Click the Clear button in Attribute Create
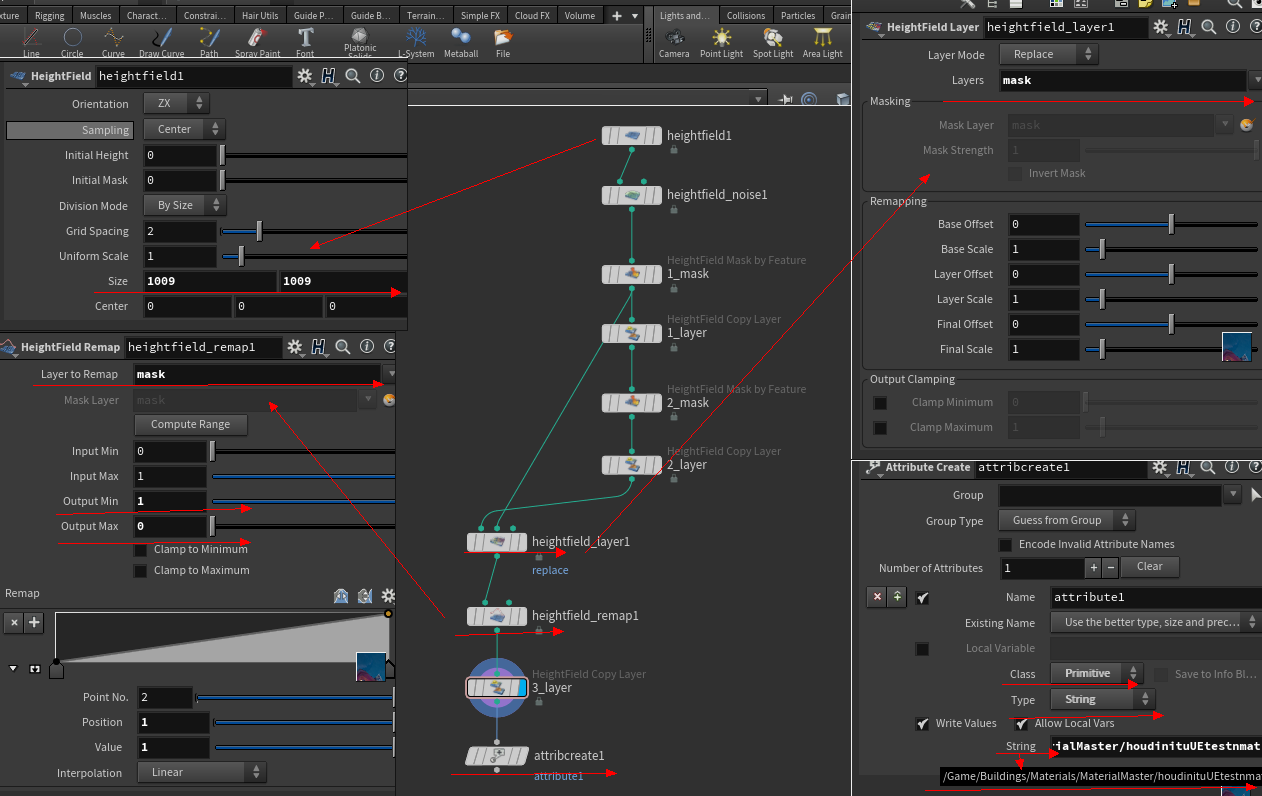1262x796 pixels. (x=1149, y=567)
